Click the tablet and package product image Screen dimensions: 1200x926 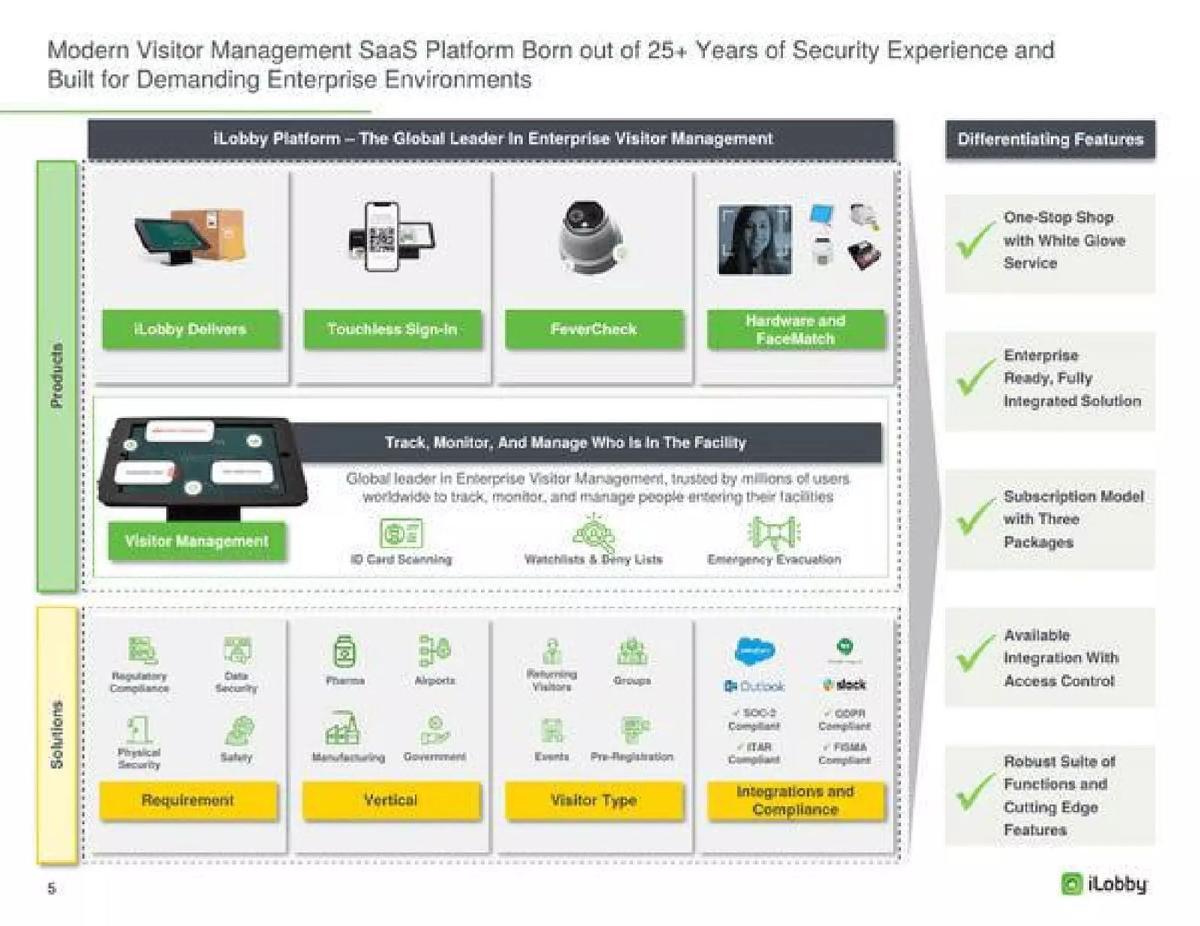click(x=190, y=235)
